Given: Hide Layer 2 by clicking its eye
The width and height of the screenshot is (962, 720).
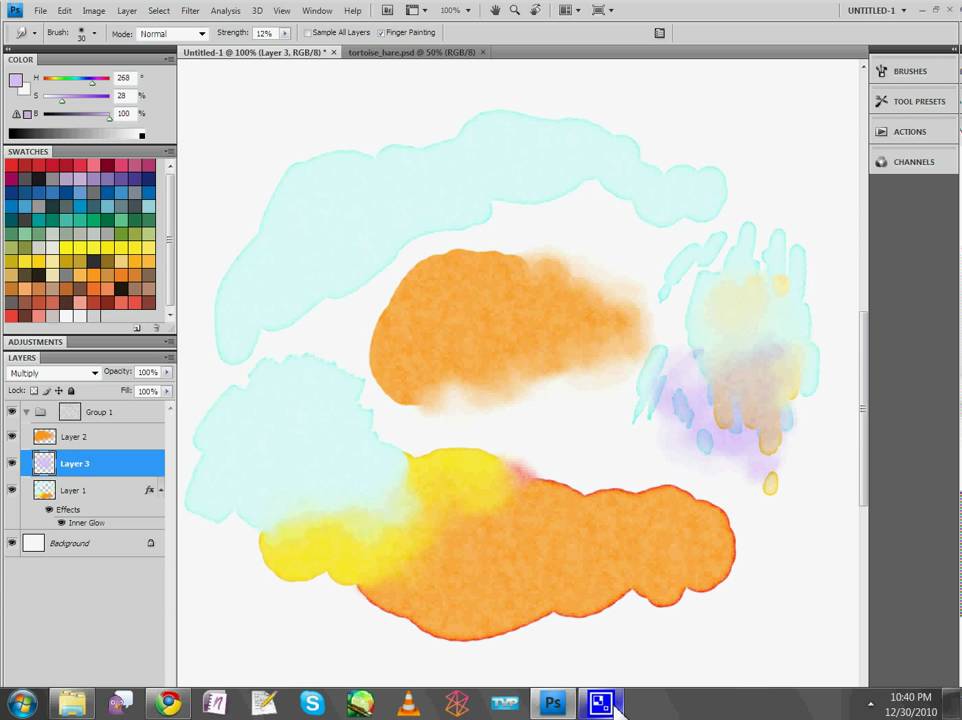Looking at the screenshot, I should [12, 437].
